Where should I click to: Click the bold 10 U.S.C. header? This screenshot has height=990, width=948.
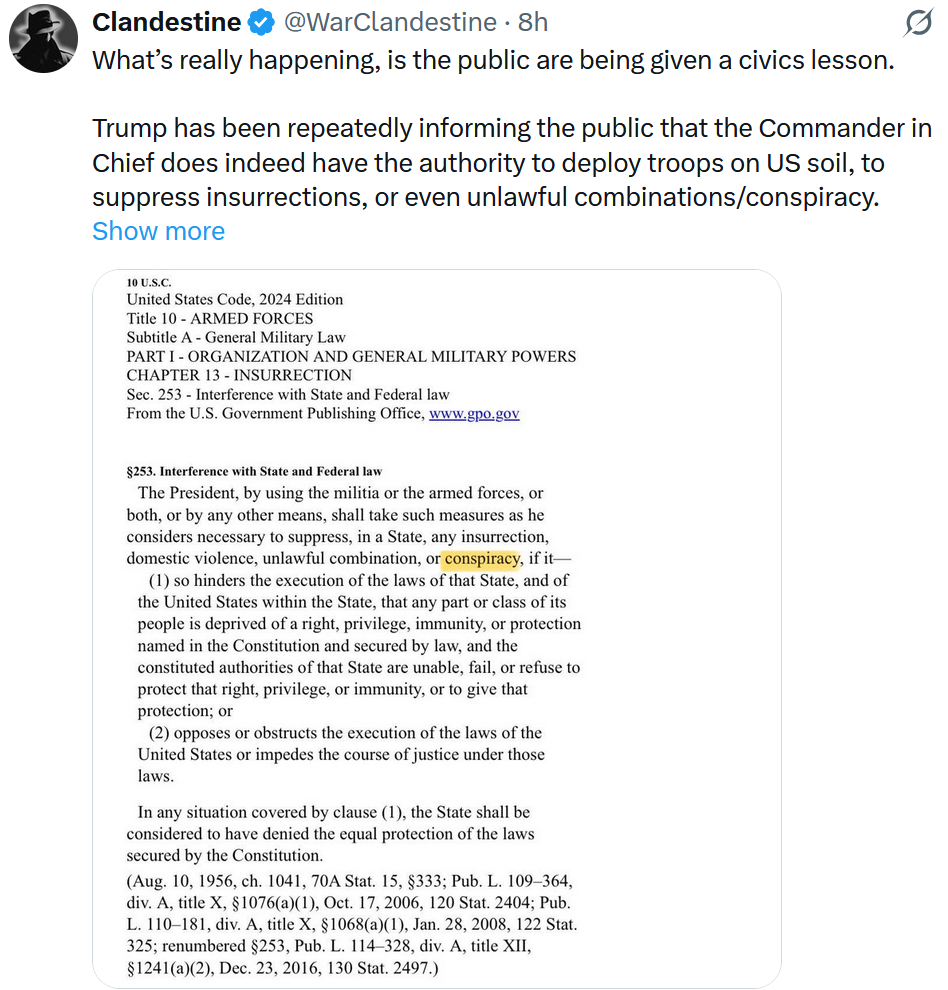[149, 283]
